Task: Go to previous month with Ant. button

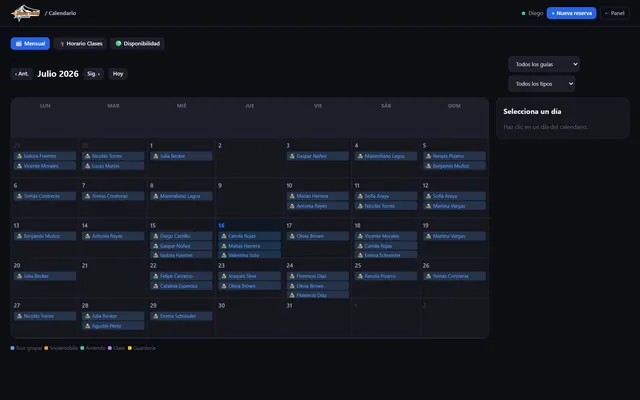Action: [x=22, y=74]
